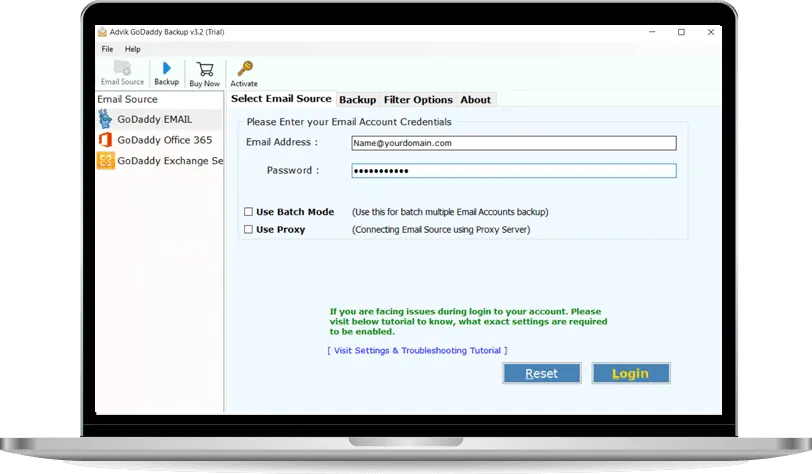The height and width of the screenshot is (474, 812).
Task: Open Buy Now shopping cart icon
Action: click(205, 69)
